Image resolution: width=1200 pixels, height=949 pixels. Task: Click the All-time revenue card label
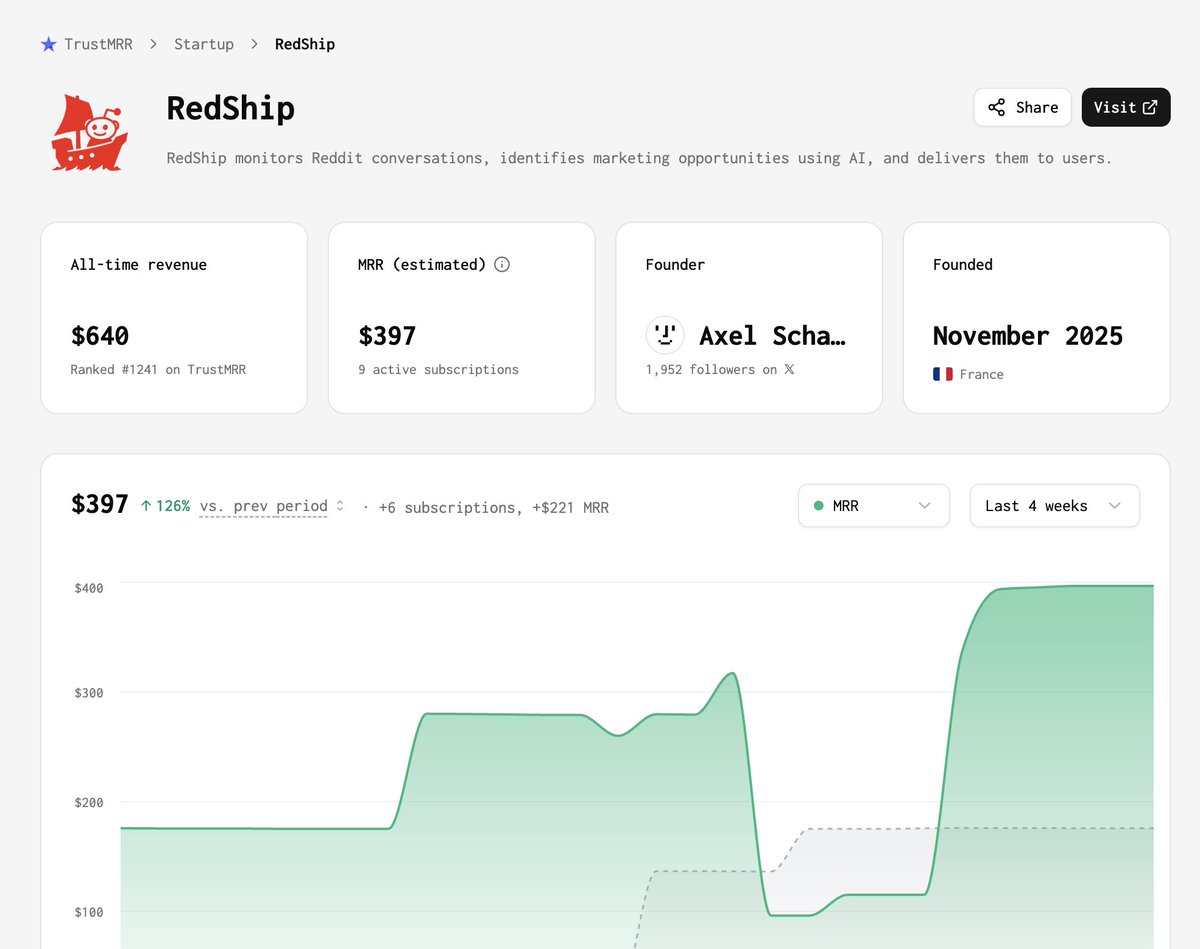pyautogui.click(x=139, y=265)
